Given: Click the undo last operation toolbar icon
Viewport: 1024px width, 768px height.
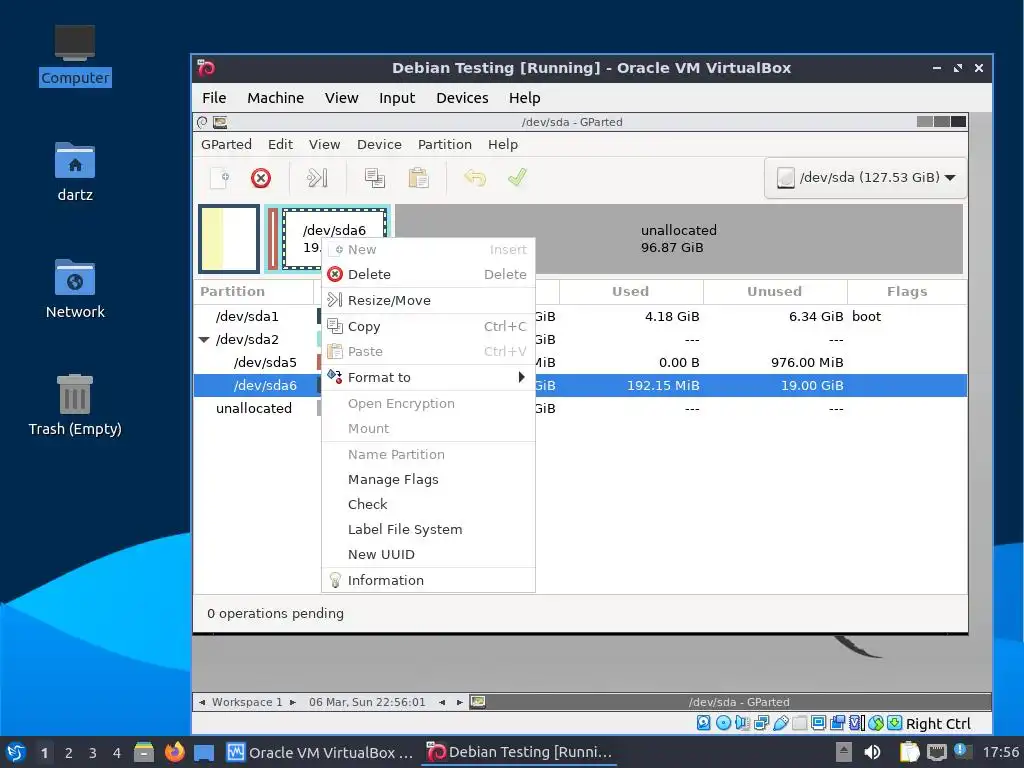Looking at the screenshot, I should click(x=475, y=178).
